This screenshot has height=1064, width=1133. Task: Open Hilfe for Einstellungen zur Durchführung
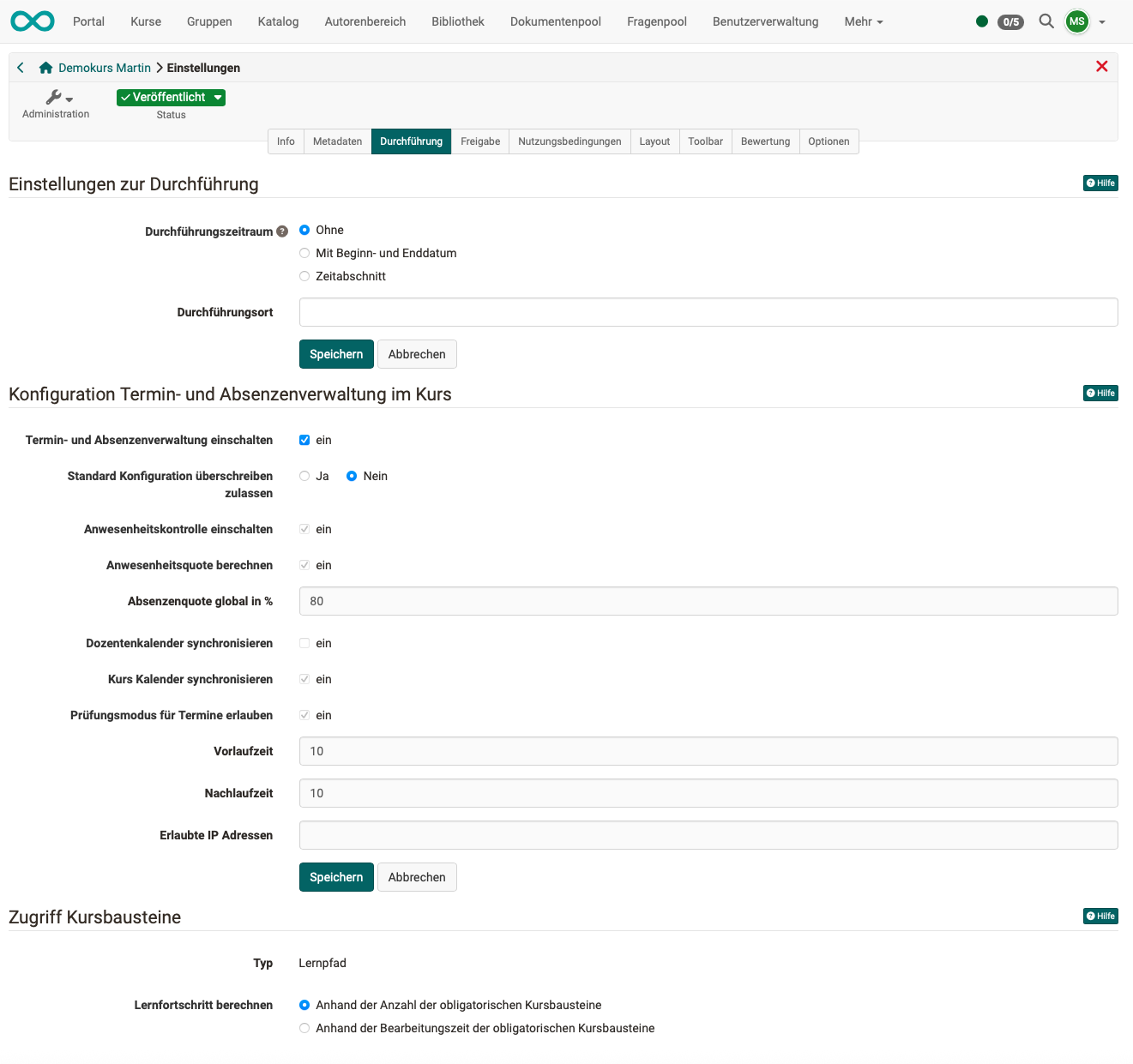click(x=1100, y=183)
